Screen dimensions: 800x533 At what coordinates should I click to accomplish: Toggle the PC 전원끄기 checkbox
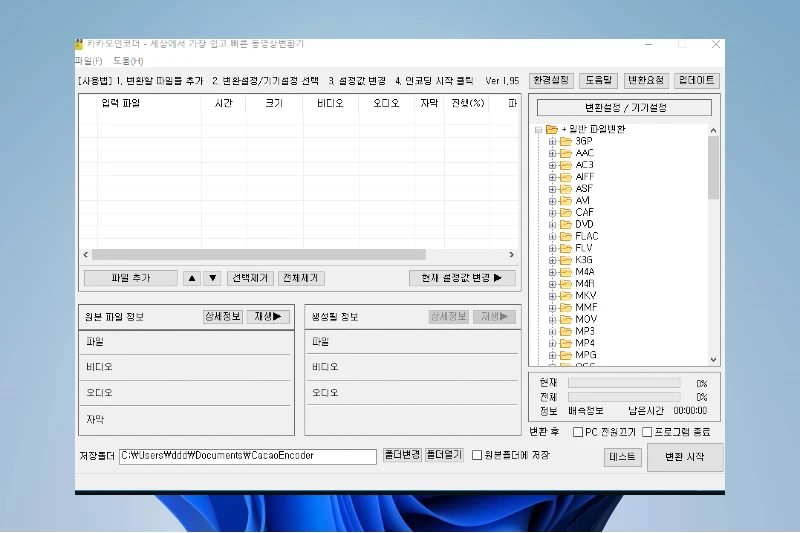point(578,432)
